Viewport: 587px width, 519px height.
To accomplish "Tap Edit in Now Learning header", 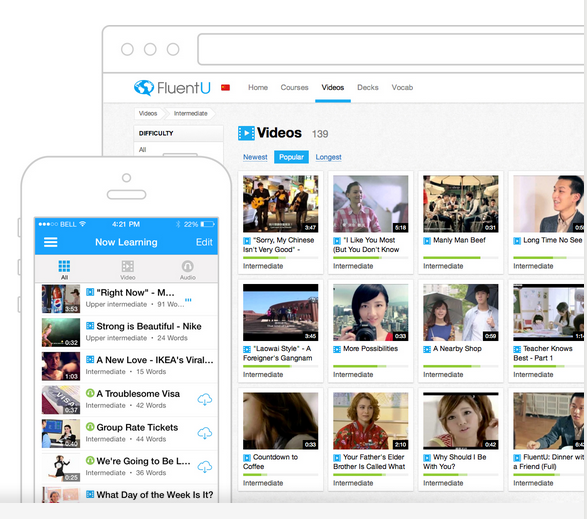I will [x=204, y=242].
